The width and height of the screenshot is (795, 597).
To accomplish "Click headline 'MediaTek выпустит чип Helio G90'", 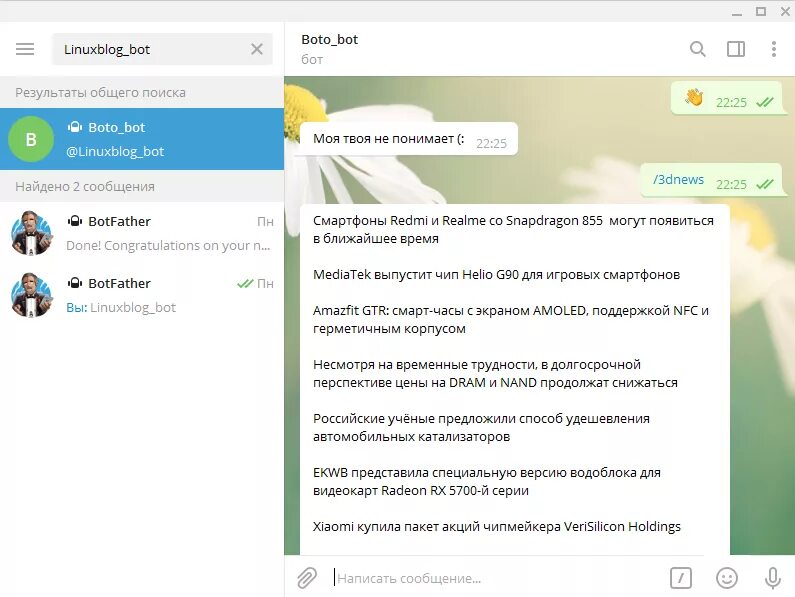I will (x=496, y=274).
